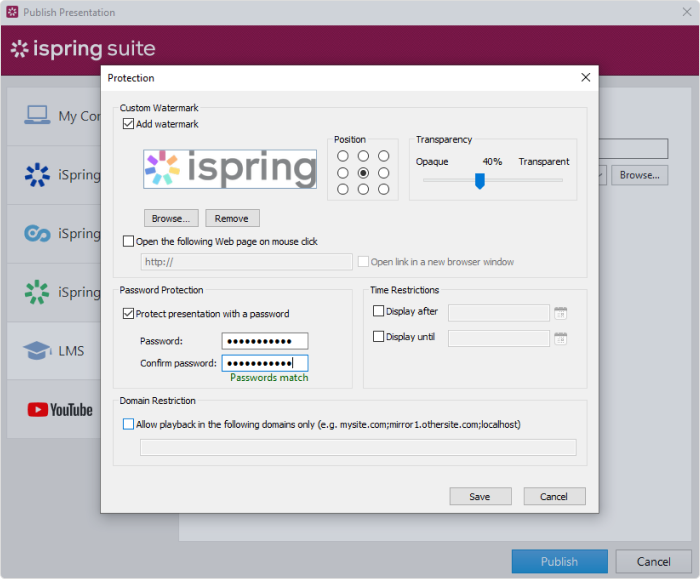The image size is (700, 579).
Task: Click the Password input field
Action: (x=265, y=341)
